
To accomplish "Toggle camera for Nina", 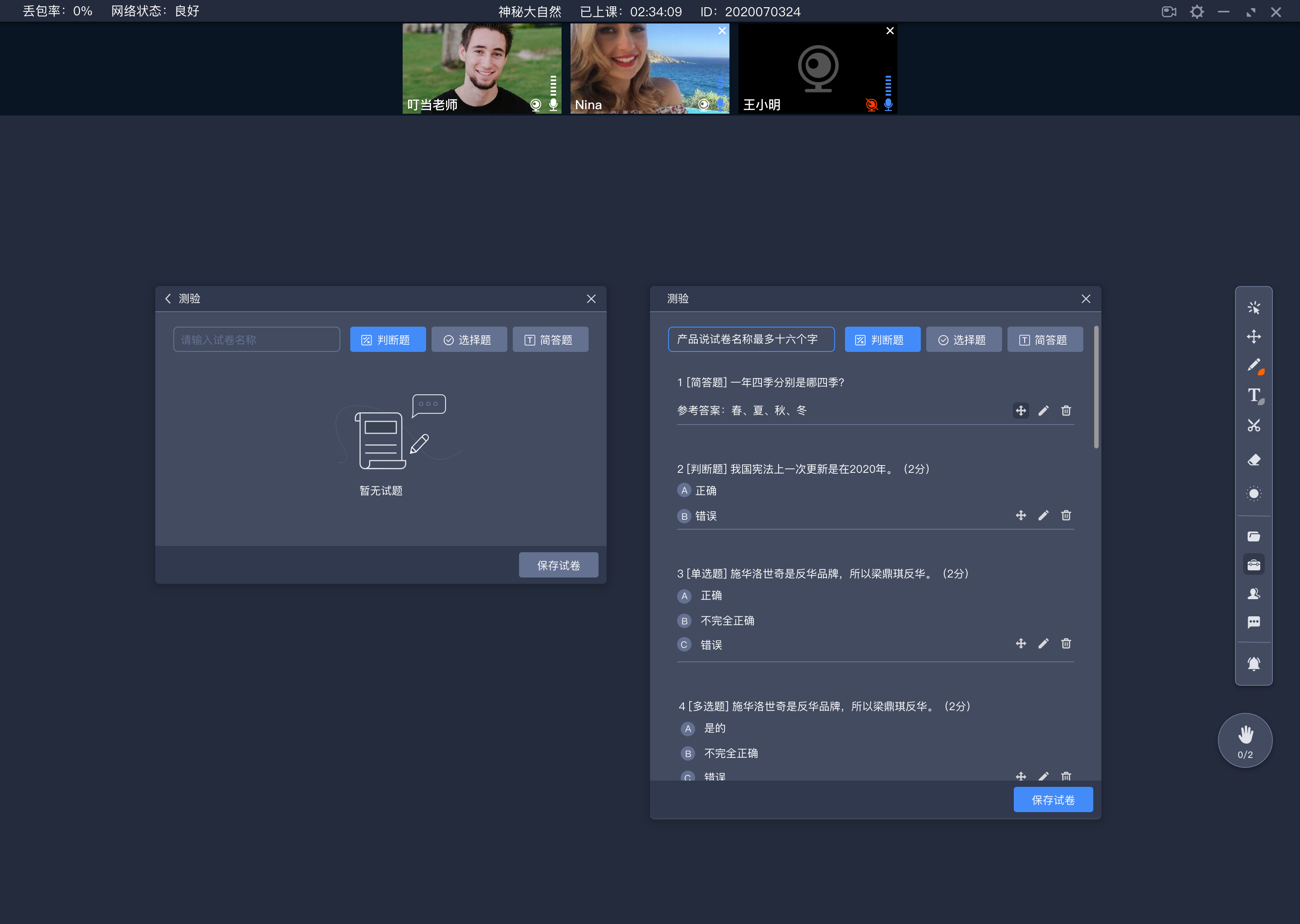I will [x=704, y=105].
